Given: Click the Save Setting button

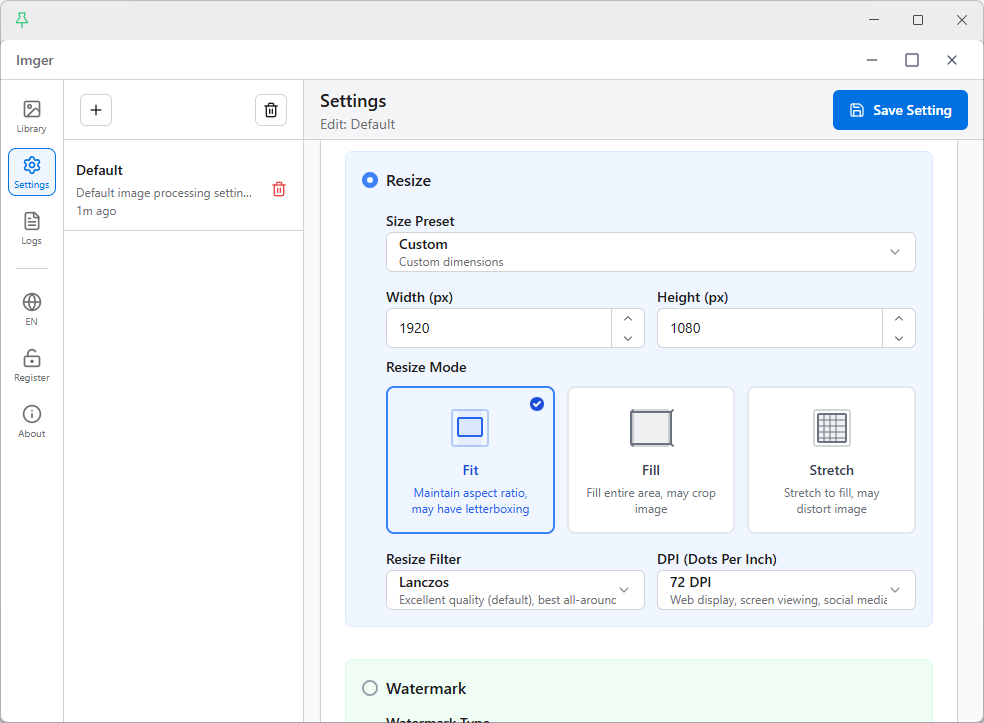Looking at the screenshot, I should coord(900,110).
